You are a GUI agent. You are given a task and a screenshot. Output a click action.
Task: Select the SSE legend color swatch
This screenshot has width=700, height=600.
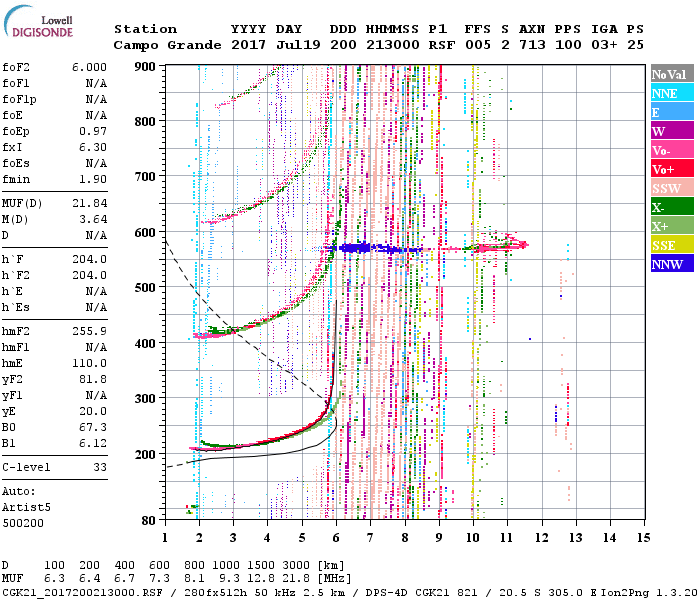tap(672, 245)
